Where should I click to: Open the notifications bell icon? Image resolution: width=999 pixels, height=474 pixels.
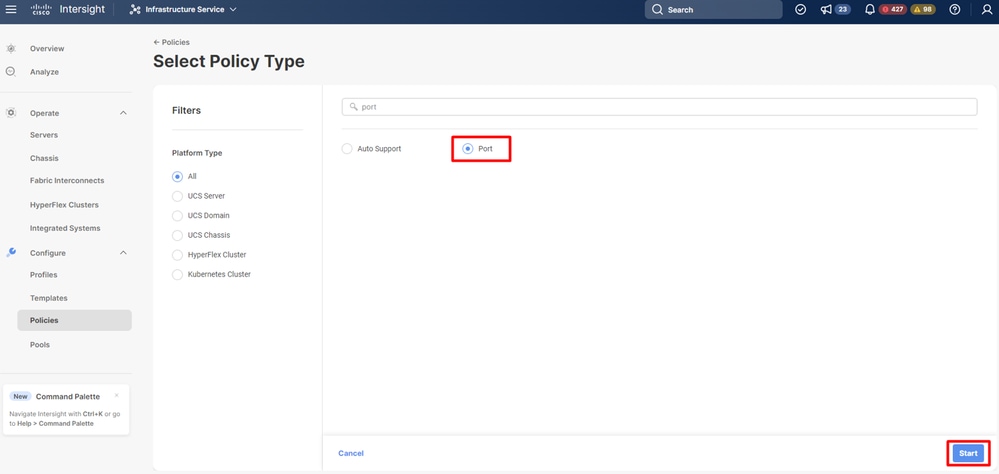coord(870,10)
